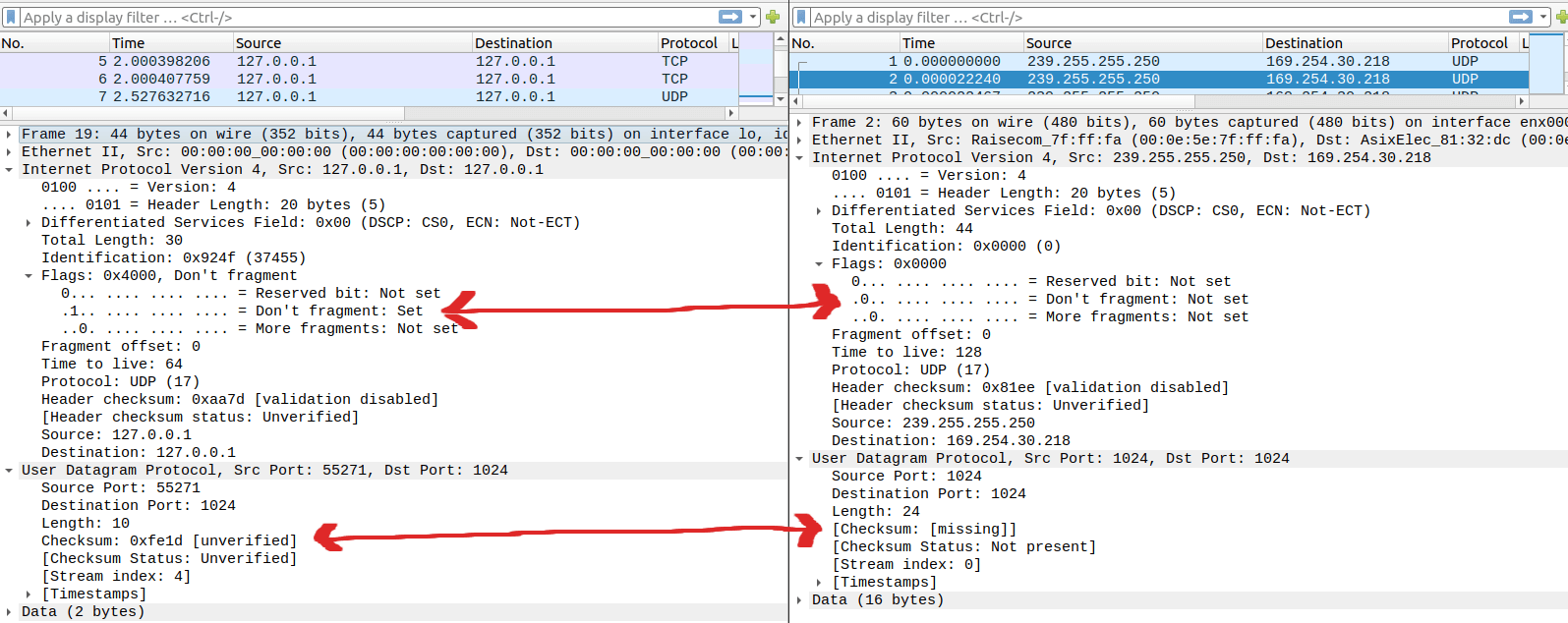
Task: Select packet 2 at time 0.000022240
Action: tap(1159, 79)
